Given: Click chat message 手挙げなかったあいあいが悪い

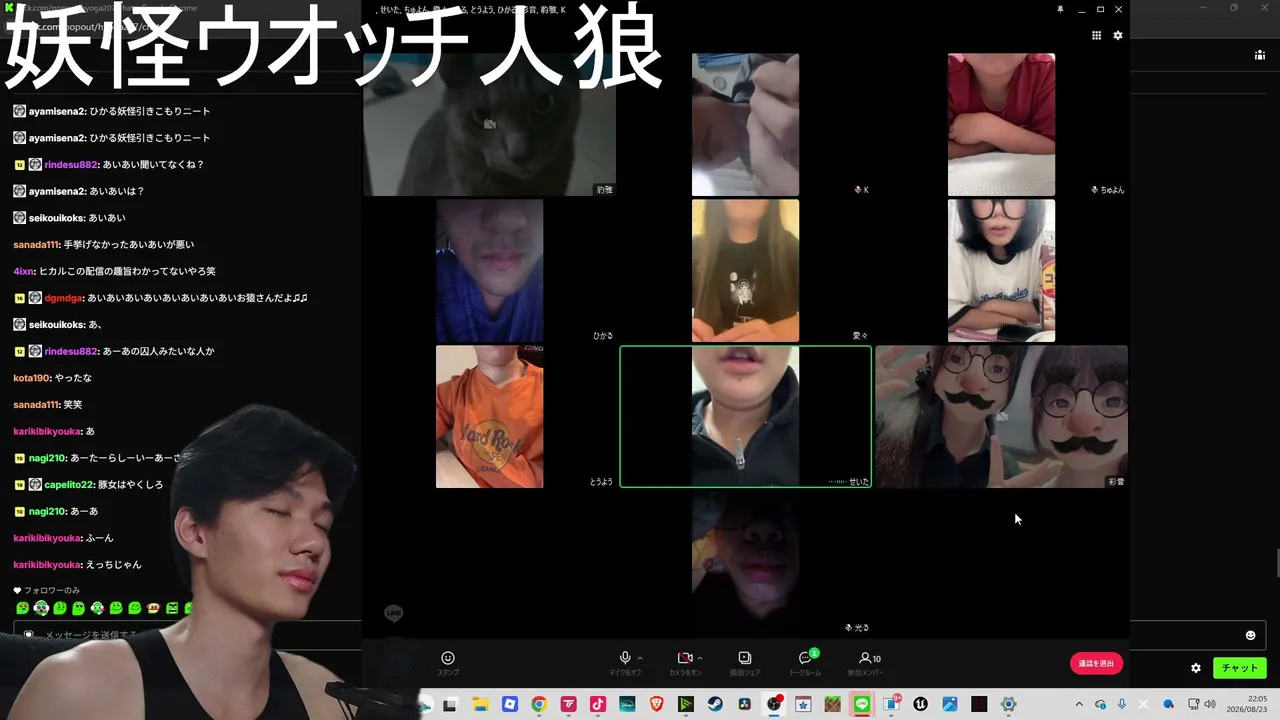Looking at the screenshot, I should tap(128, 244).
